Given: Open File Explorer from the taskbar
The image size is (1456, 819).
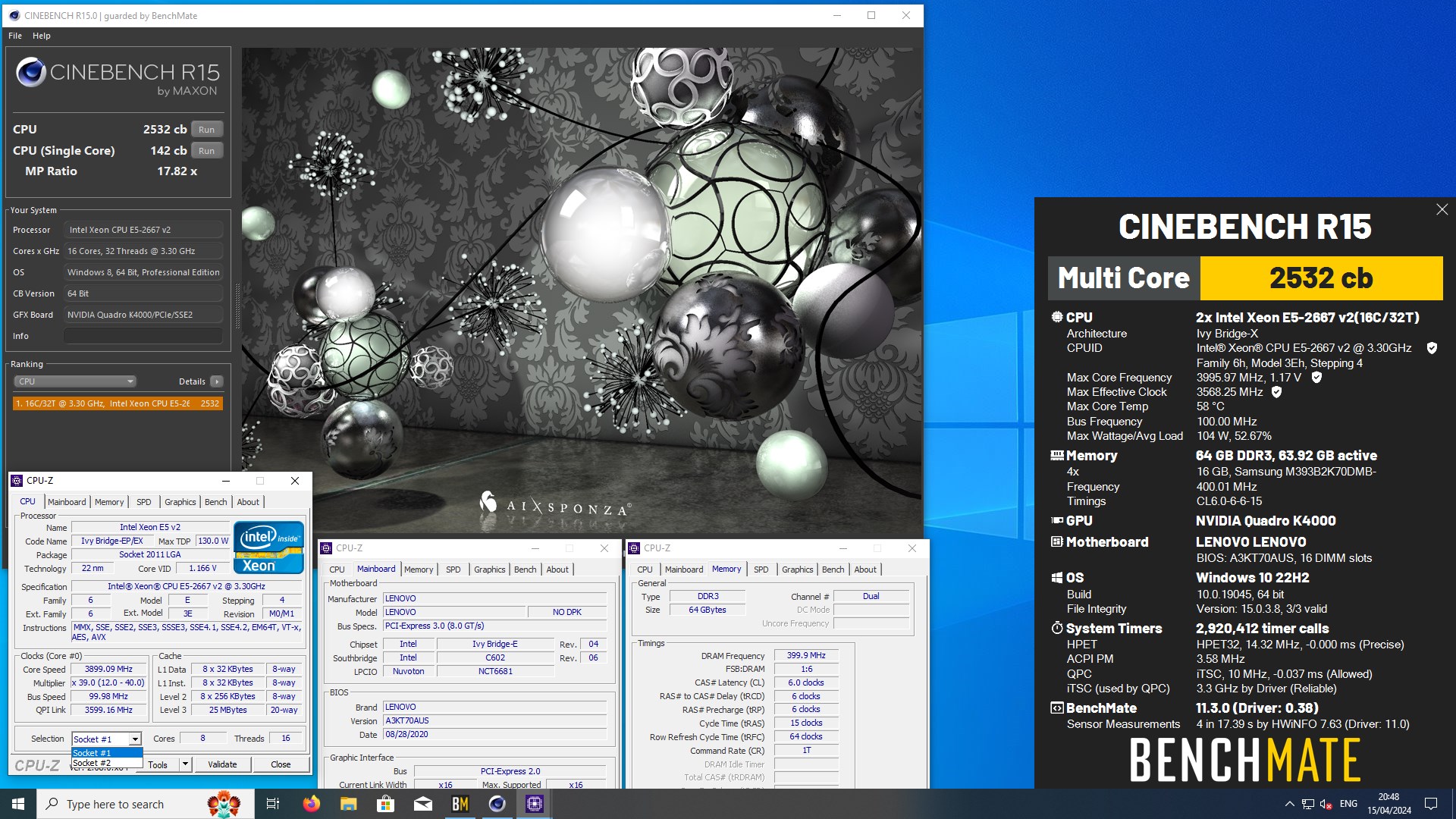Looking at the screenshot, I should pos(348,804).
